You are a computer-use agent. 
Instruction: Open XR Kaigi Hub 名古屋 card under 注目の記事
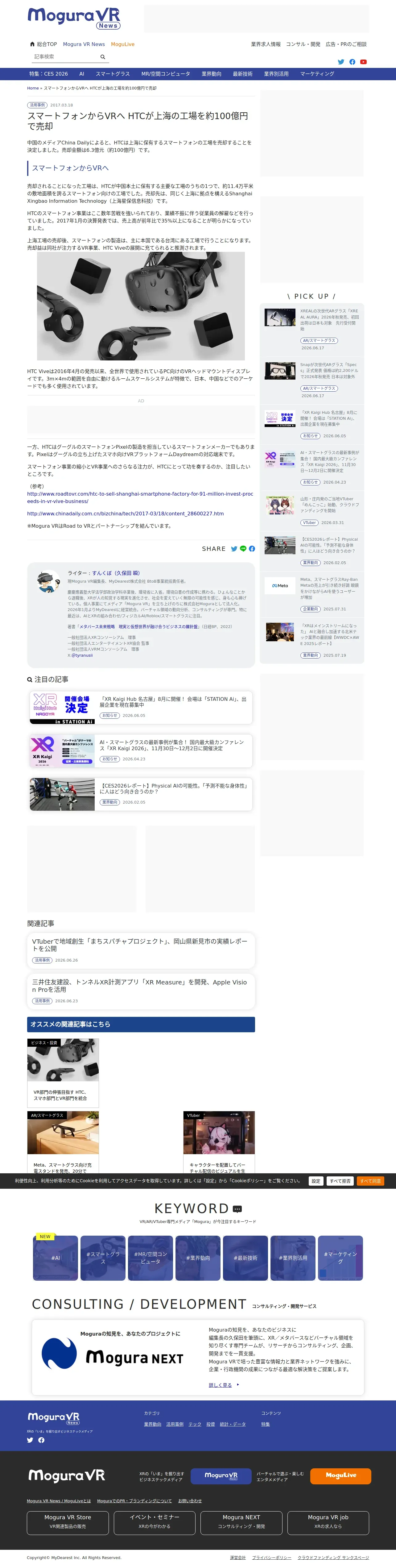click(141, 707)
